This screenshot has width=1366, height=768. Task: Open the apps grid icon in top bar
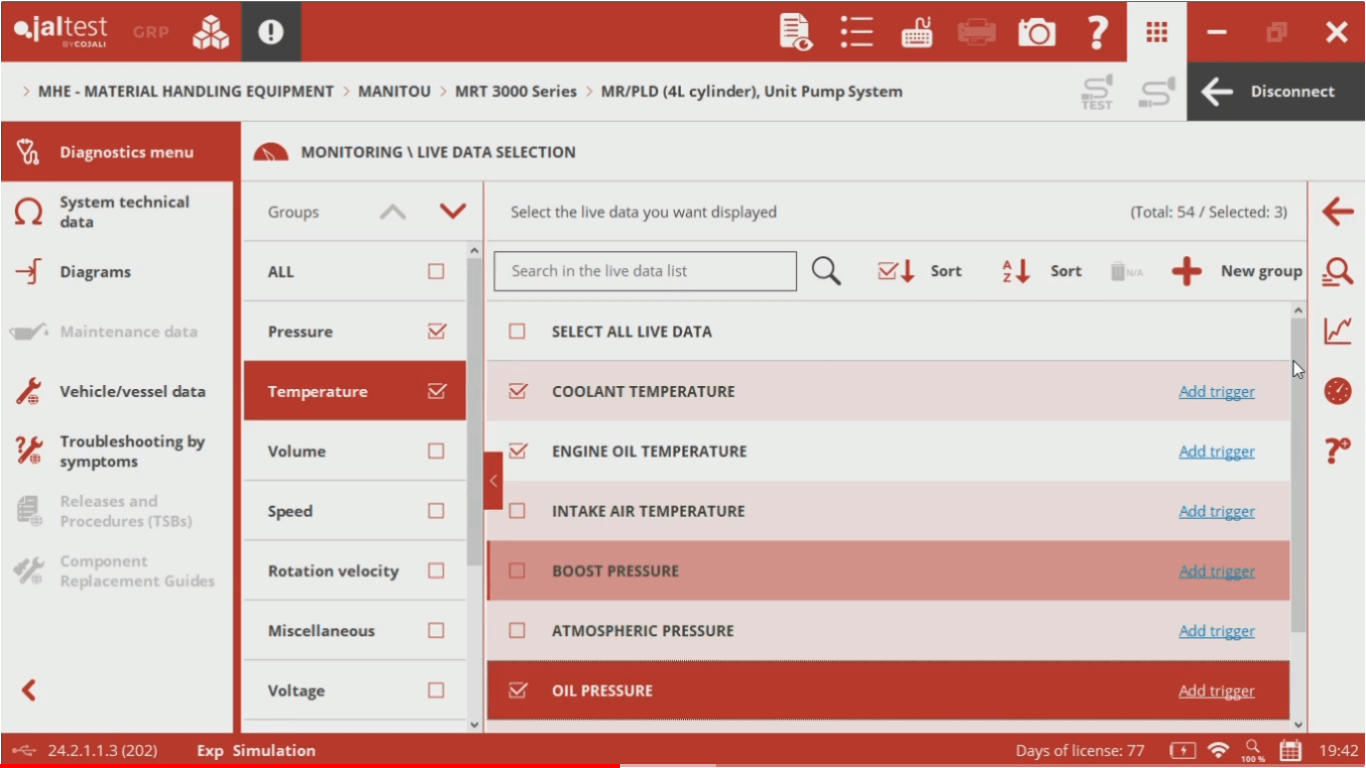1157,32
